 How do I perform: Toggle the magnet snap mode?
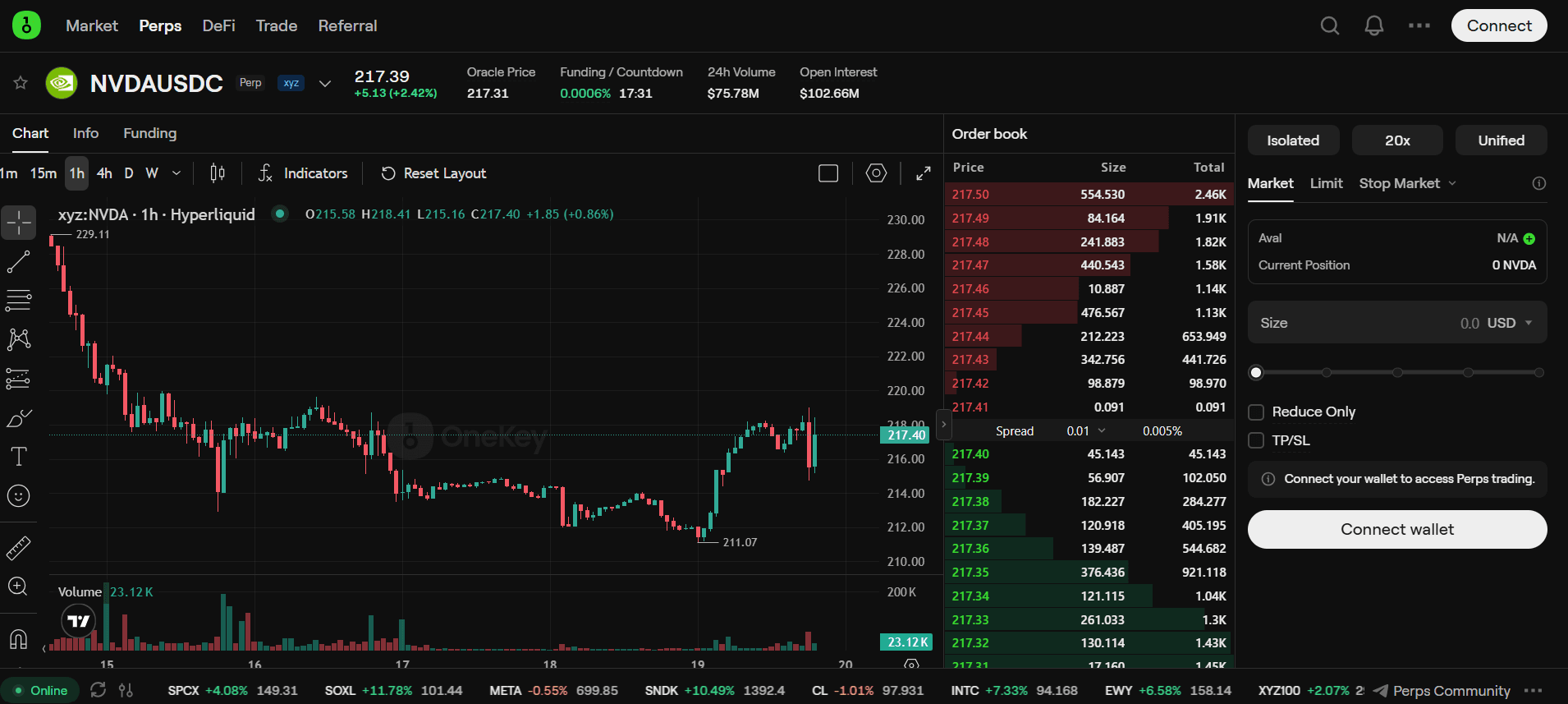(x=18, y=639)
